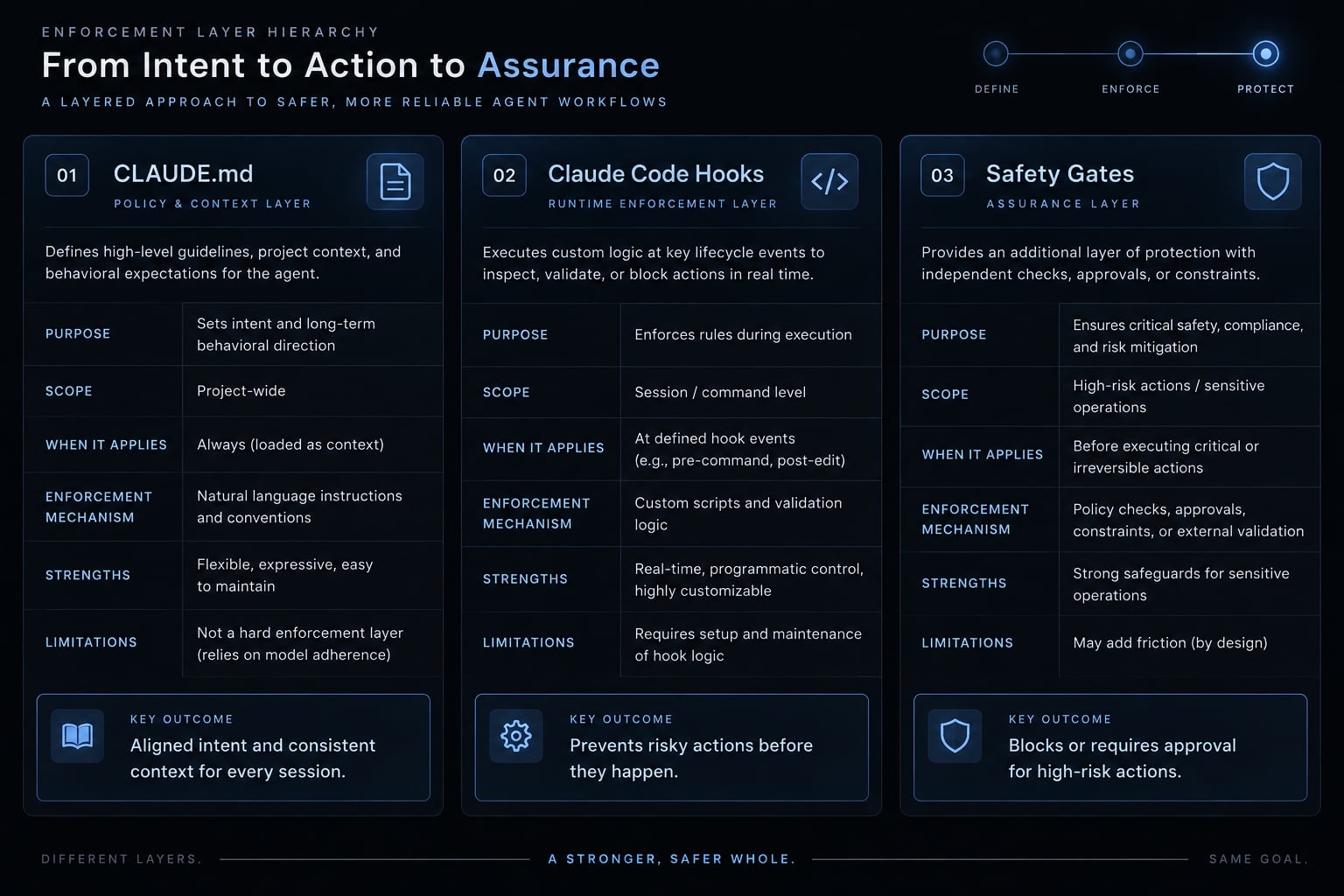The height and width of the screenshot is (896, 1344).
Task: Select the Enforce step circle
Action: 1130,53
